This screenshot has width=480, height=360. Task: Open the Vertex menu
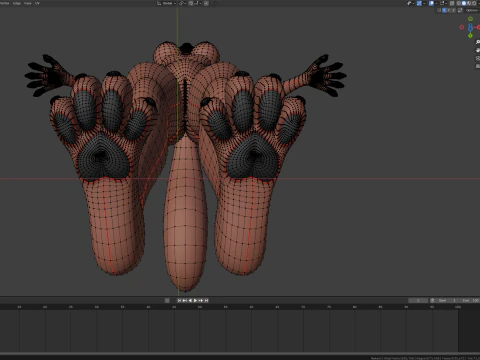tap(5, 3)
